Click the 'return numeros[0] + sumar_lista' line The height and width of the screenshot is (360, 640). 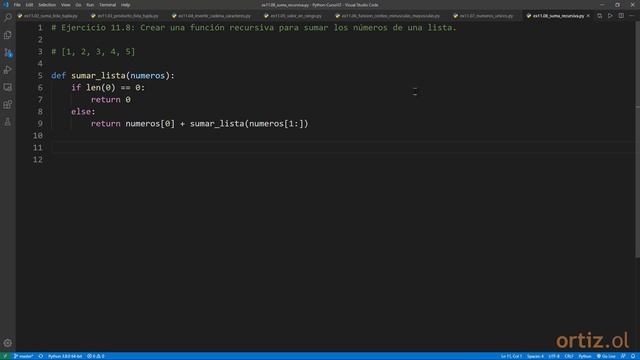200,124
